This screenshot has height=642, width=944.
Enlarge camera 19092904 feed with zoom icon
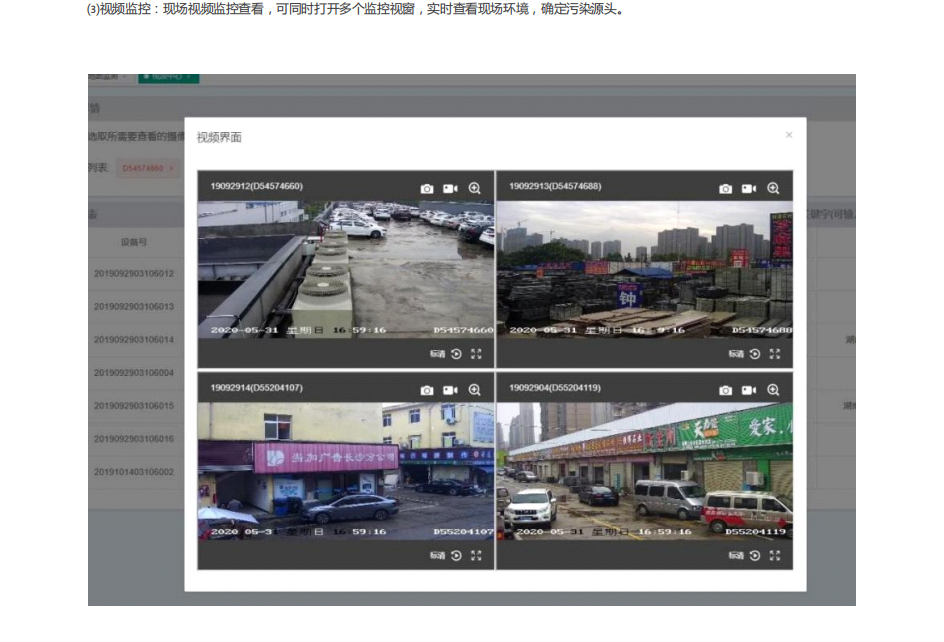pos(773,390)
